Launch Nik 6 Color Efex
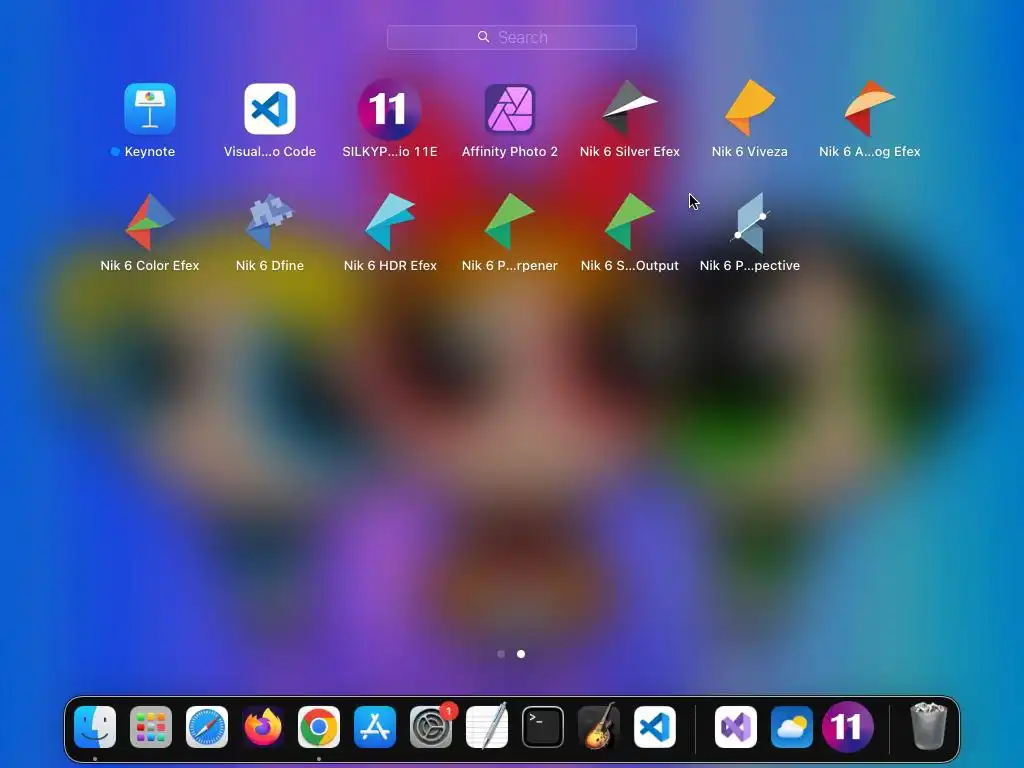The width and height of the screenshot is (1024, 768). click(150, 222)
